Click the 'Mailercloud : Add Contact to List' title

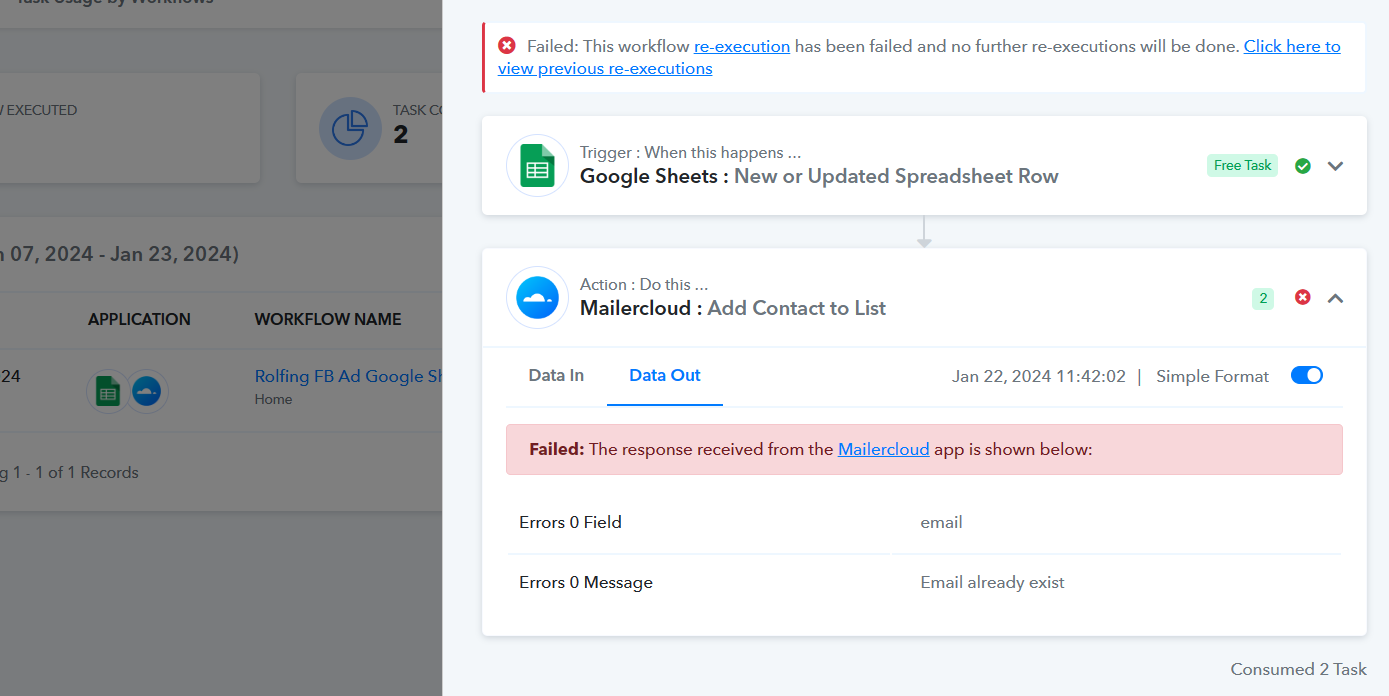click(x=733, y=308)
